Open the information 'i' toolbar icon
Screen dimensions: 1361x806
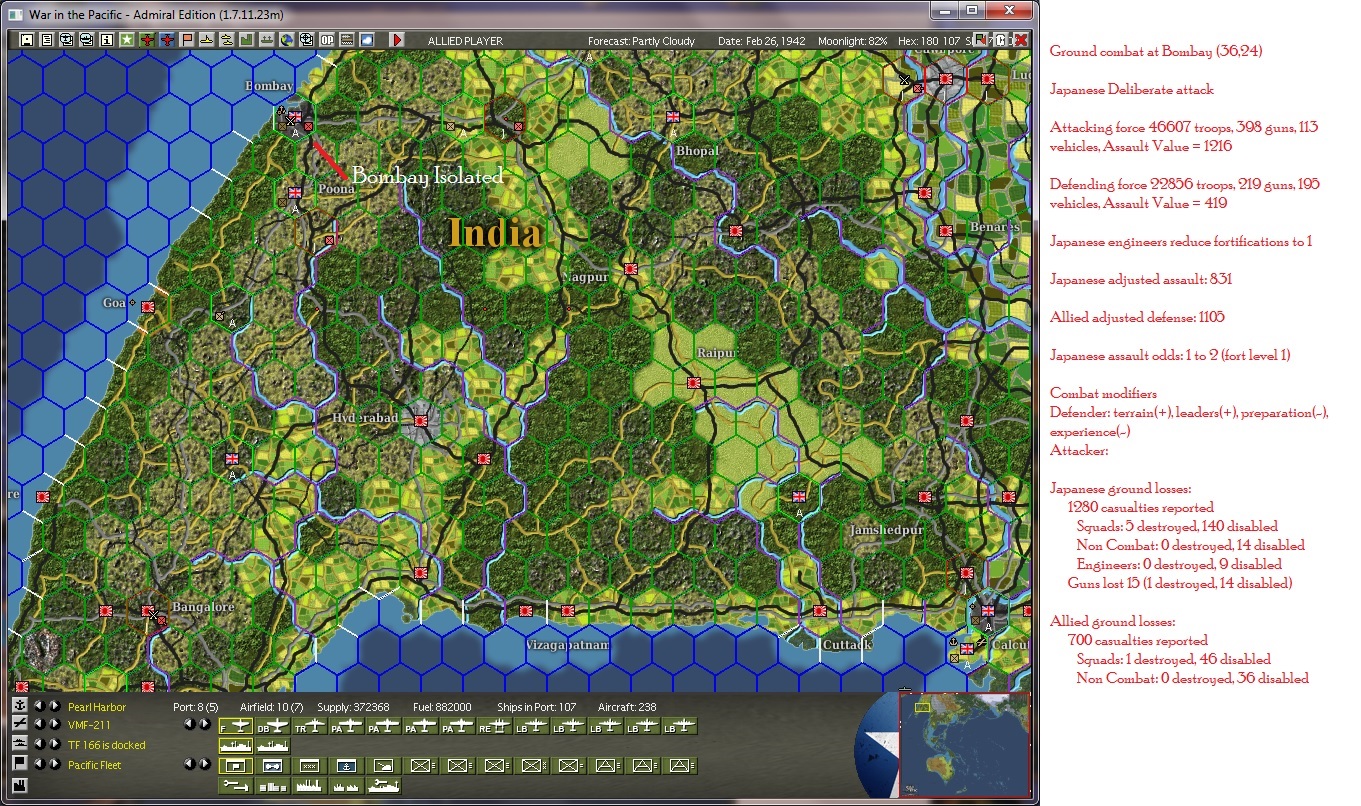[107, 40]
